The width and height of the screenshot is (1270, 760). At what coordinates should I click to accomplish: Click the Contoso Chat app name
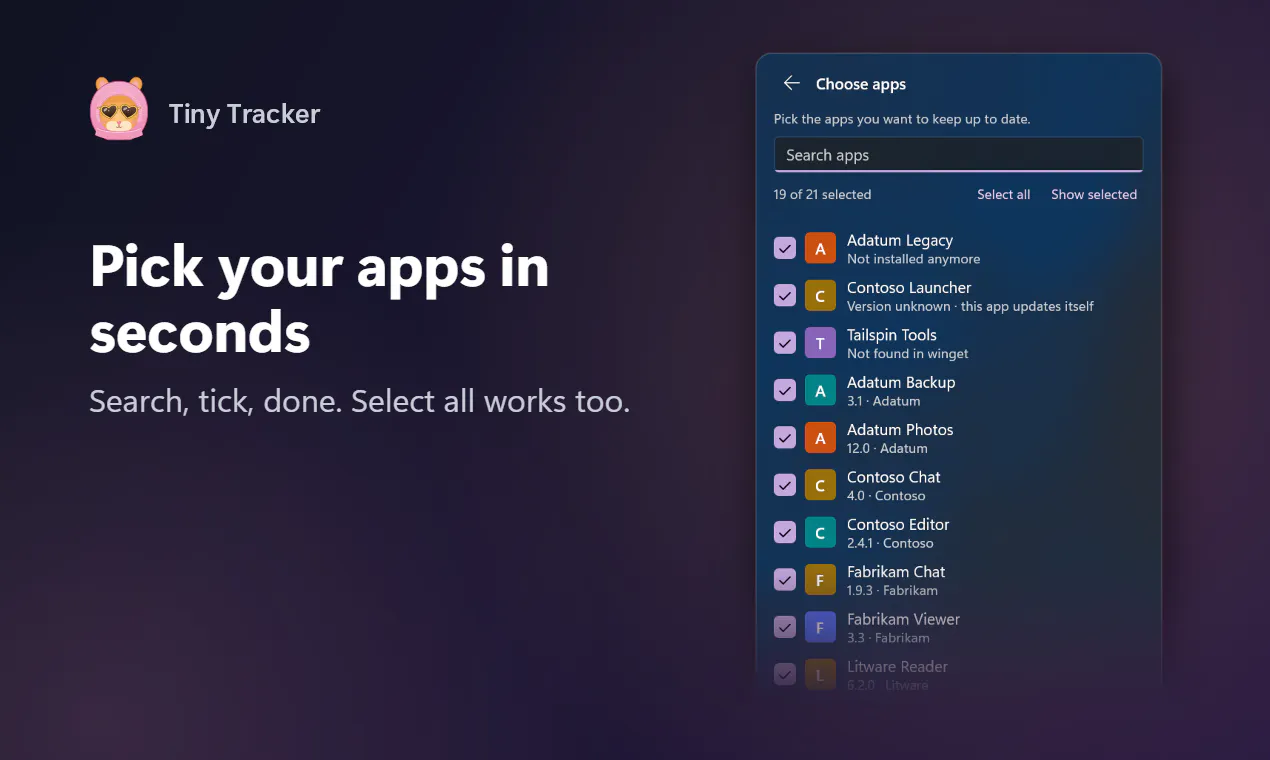tap(894, 477)
